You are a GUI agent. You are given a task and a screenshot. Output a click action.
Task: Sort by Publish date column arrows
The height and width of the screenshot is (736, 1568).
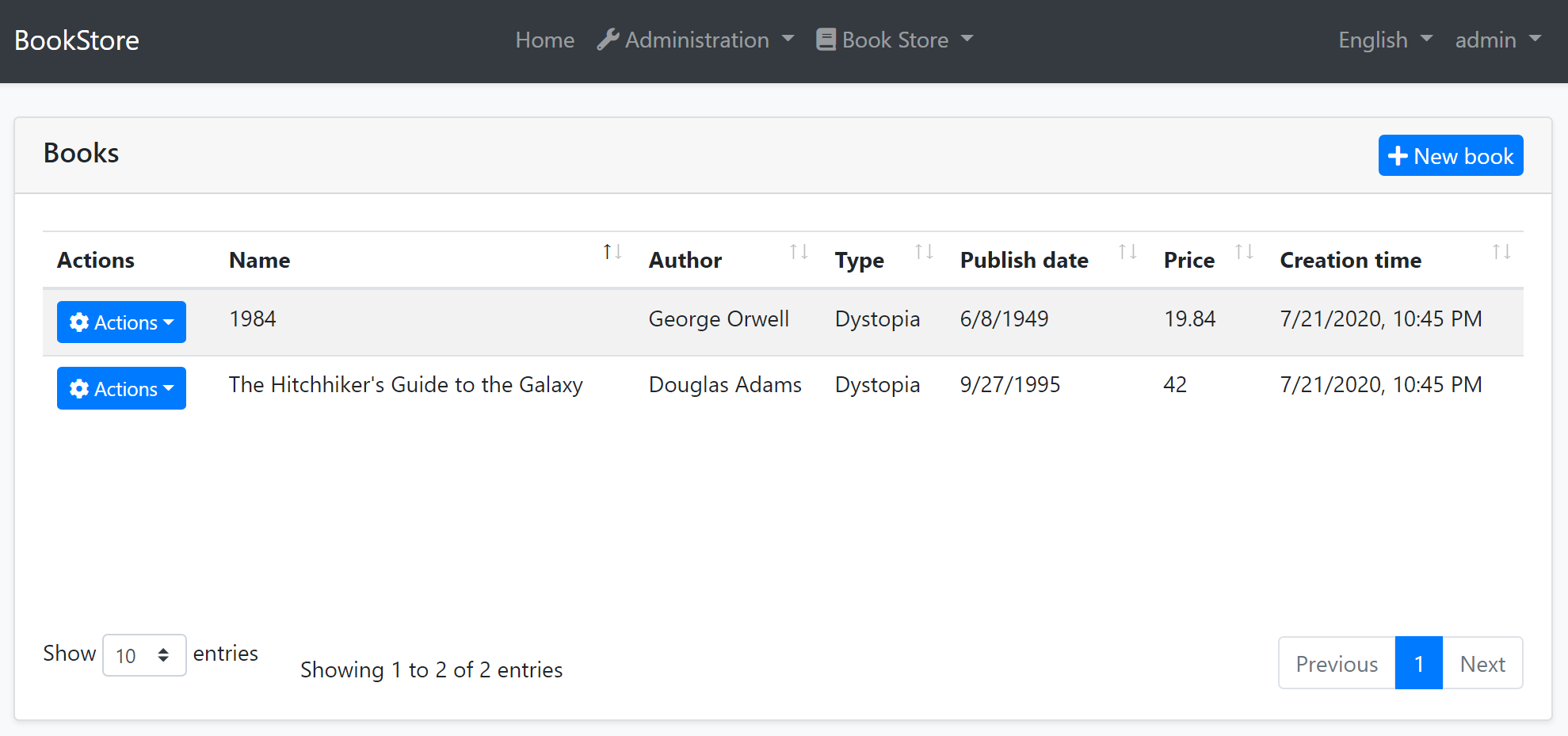[x=1127, y=252]
